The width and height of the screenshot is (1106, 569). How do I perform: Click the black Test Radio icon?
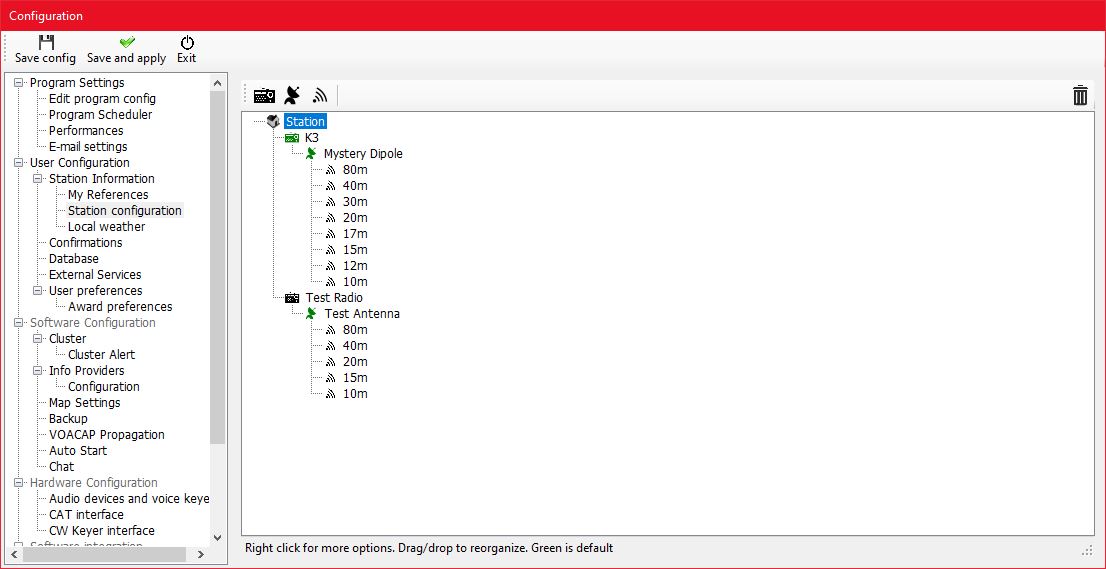pyautogui.click(x=292, y=298)
